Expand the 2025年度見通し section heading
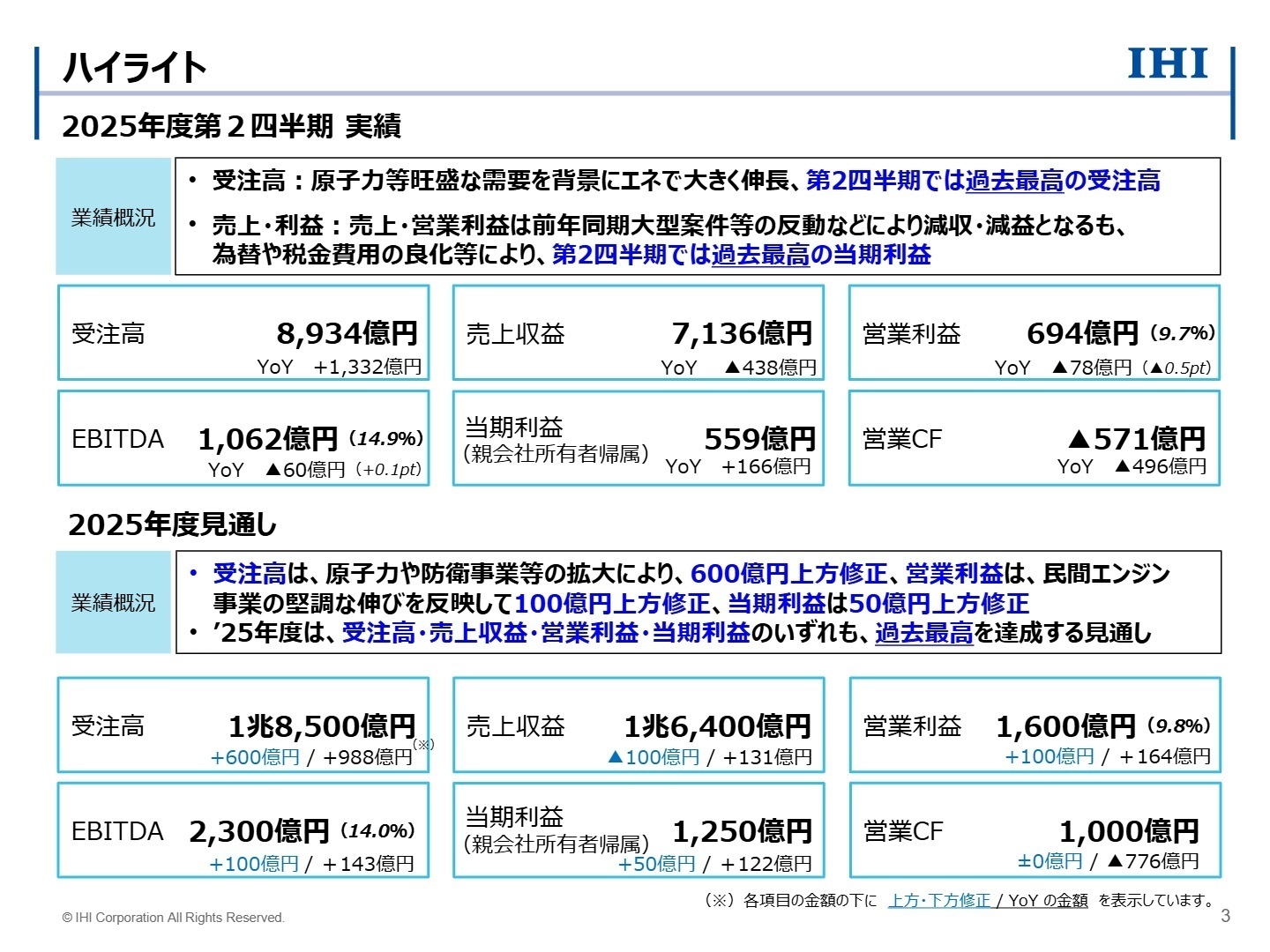The width and height of the screenshot is (1270, 952). pyautogui.click(x=173, y=523)
